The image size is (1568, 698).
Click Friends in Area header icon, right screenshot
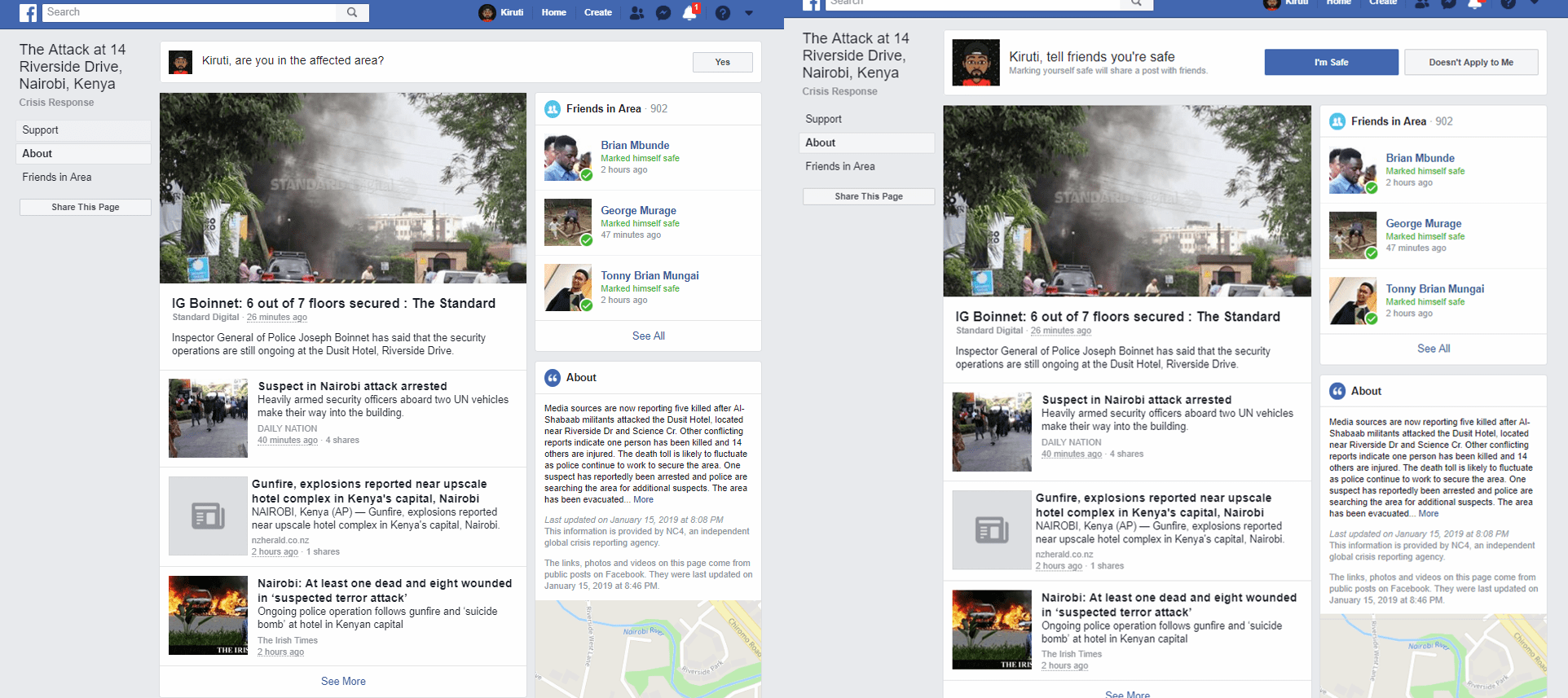1337,121
